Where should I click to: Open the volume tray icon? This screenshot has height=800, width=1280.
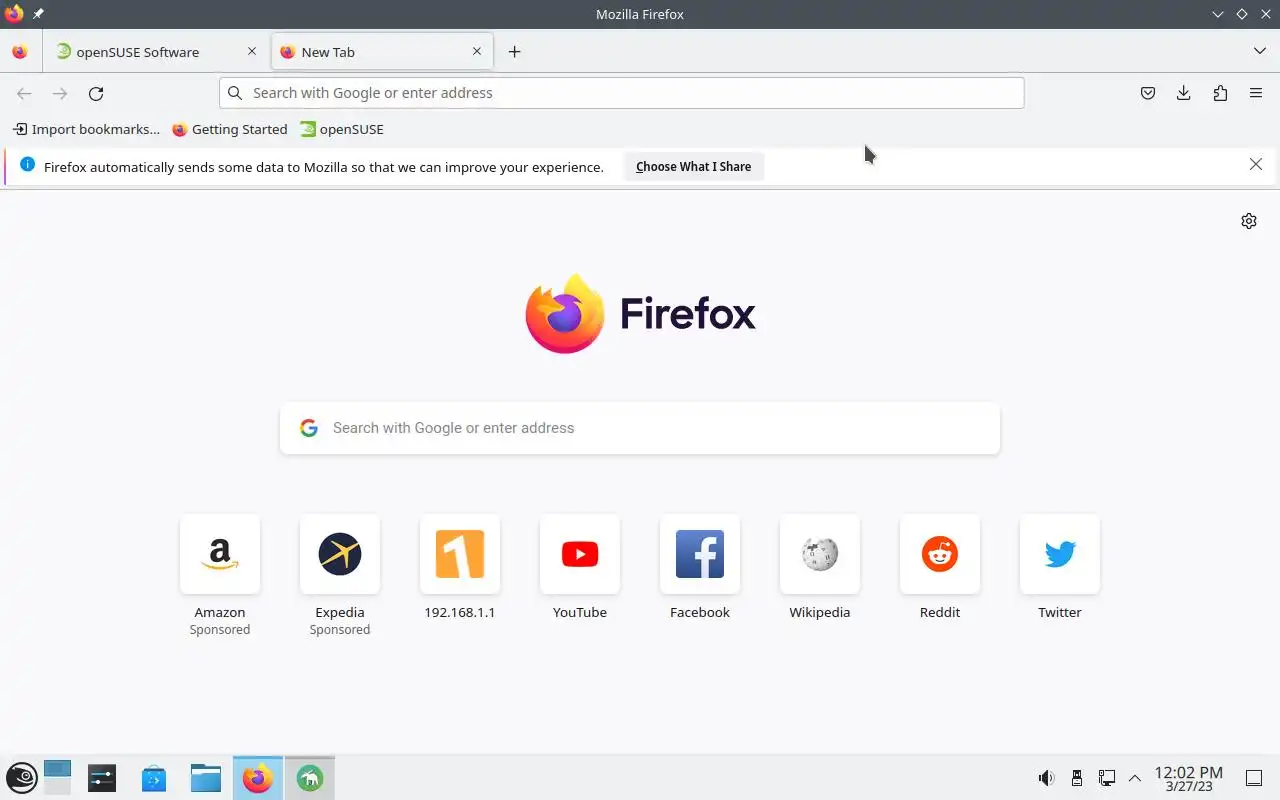coord(1046,778)
